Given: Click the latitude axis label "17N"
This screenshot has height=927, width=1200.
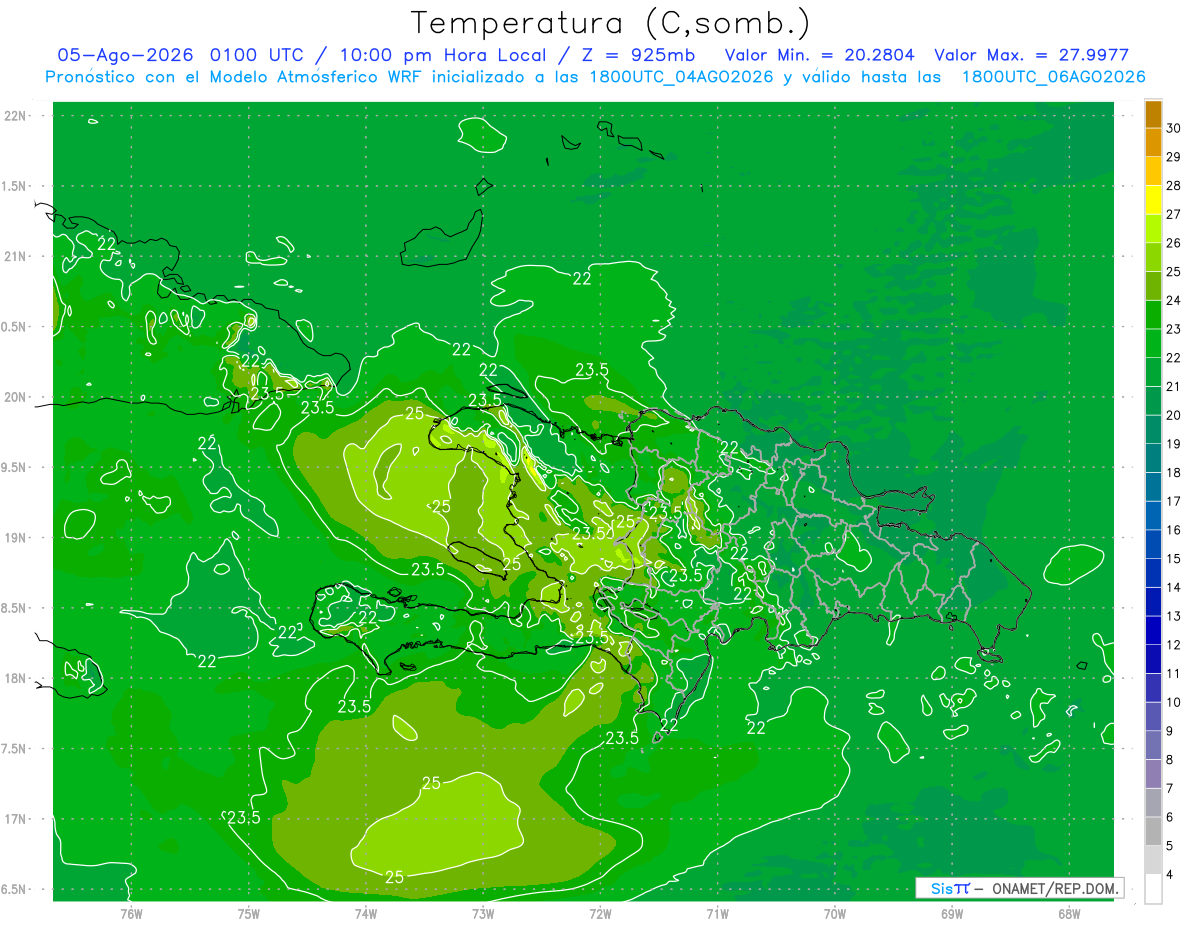Looking at the screenshot, I should click(17, 820).
